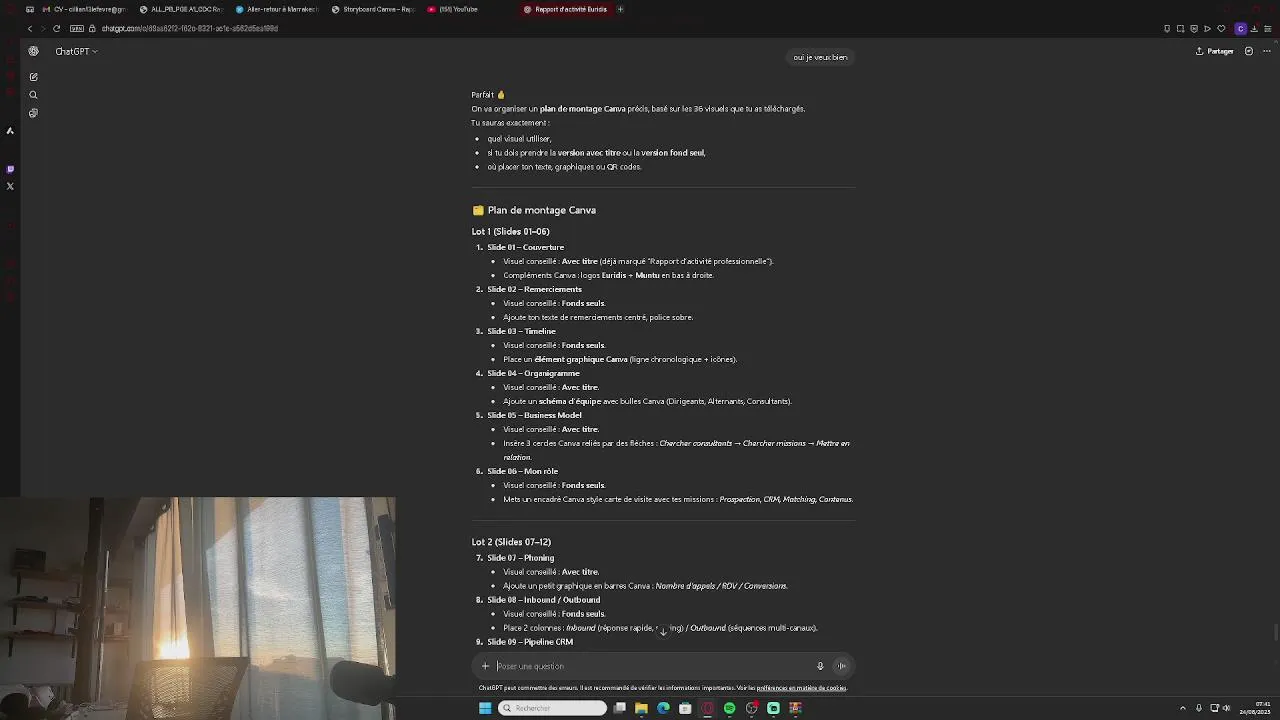This screenshot has width=1280, height=720.
Task: Click the scroll-to-bottom arrow button
Action: (663, 631)
